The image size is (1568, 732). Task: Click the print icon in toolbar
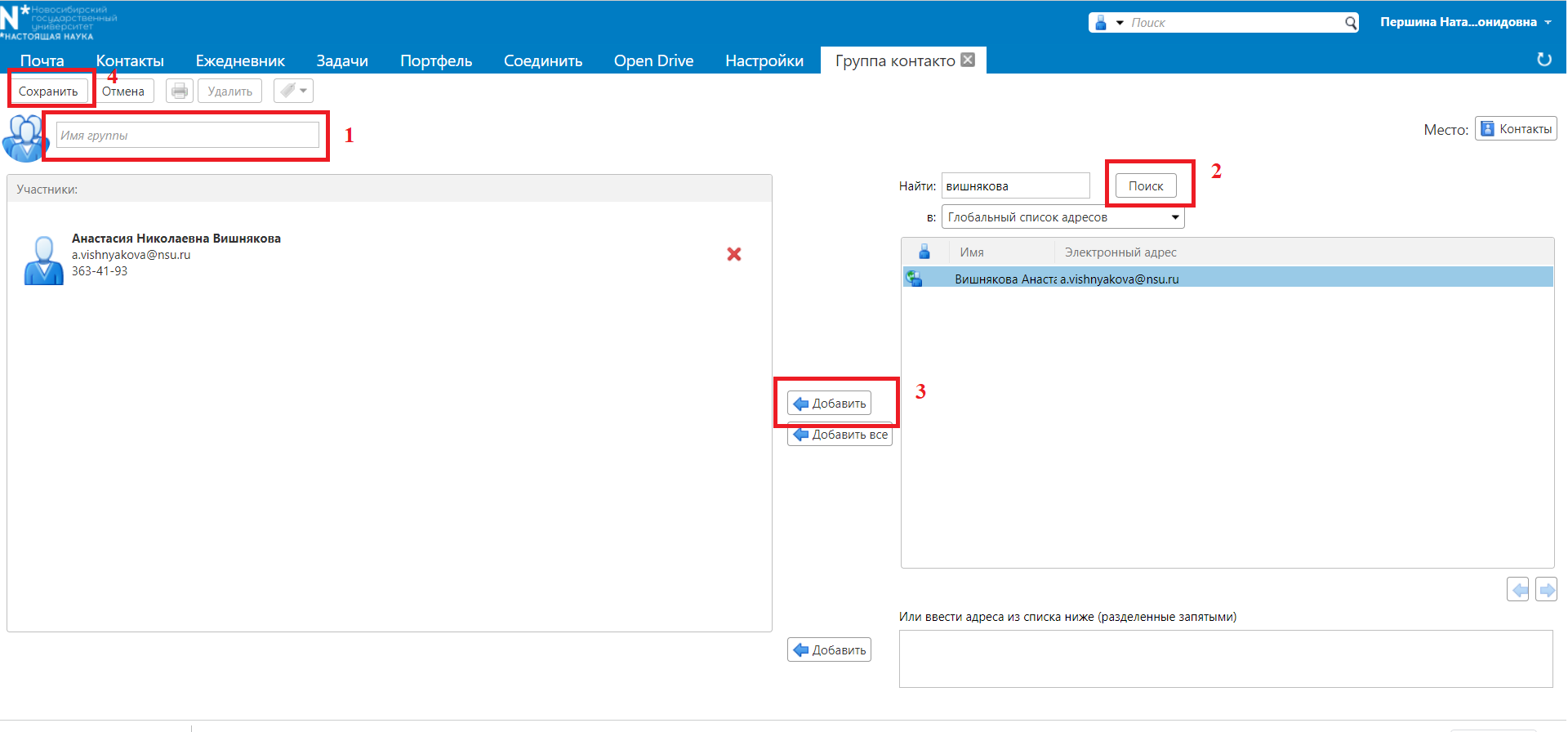tap(180, 91)
